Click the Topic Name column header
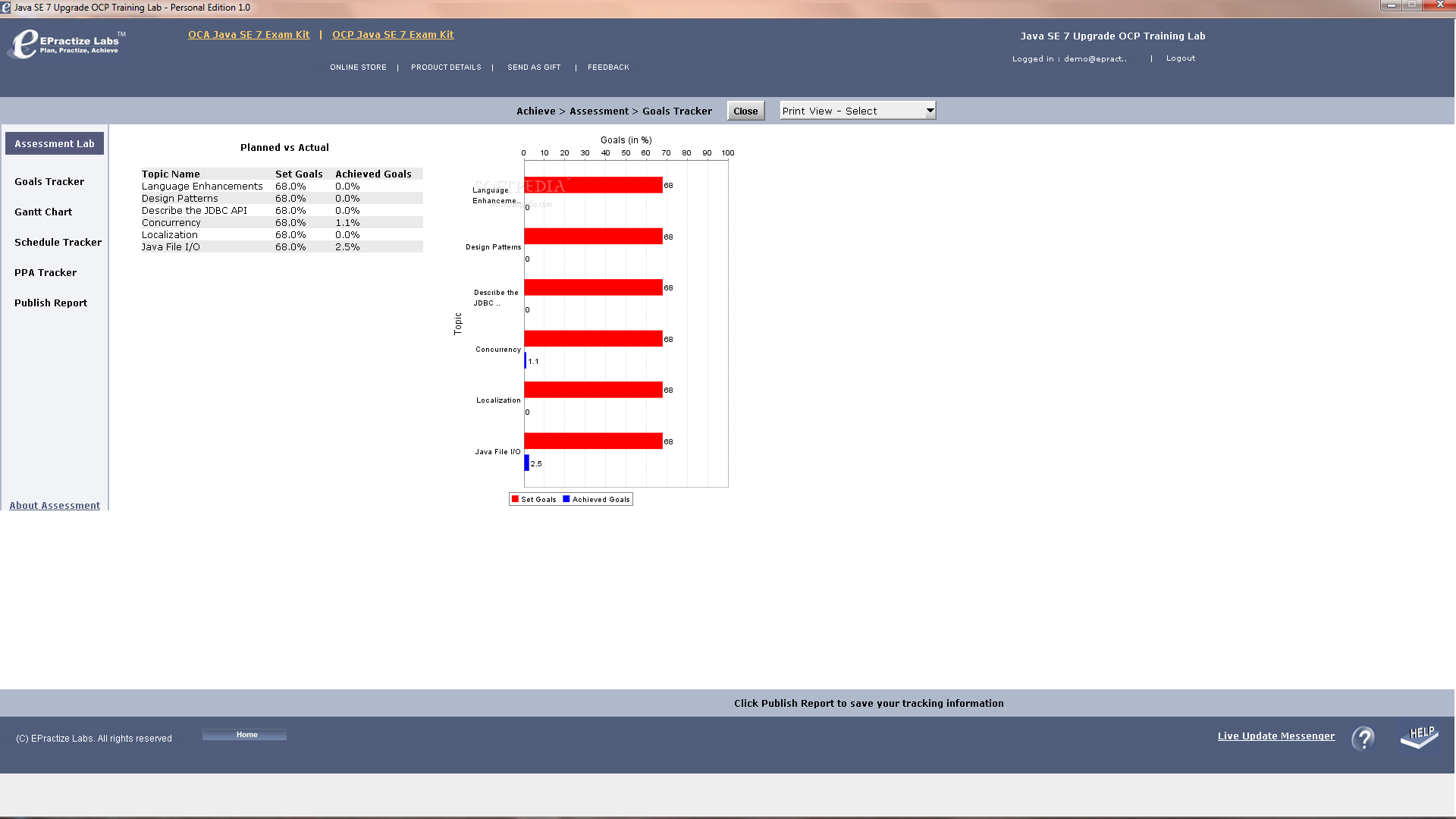 point(171,174)
